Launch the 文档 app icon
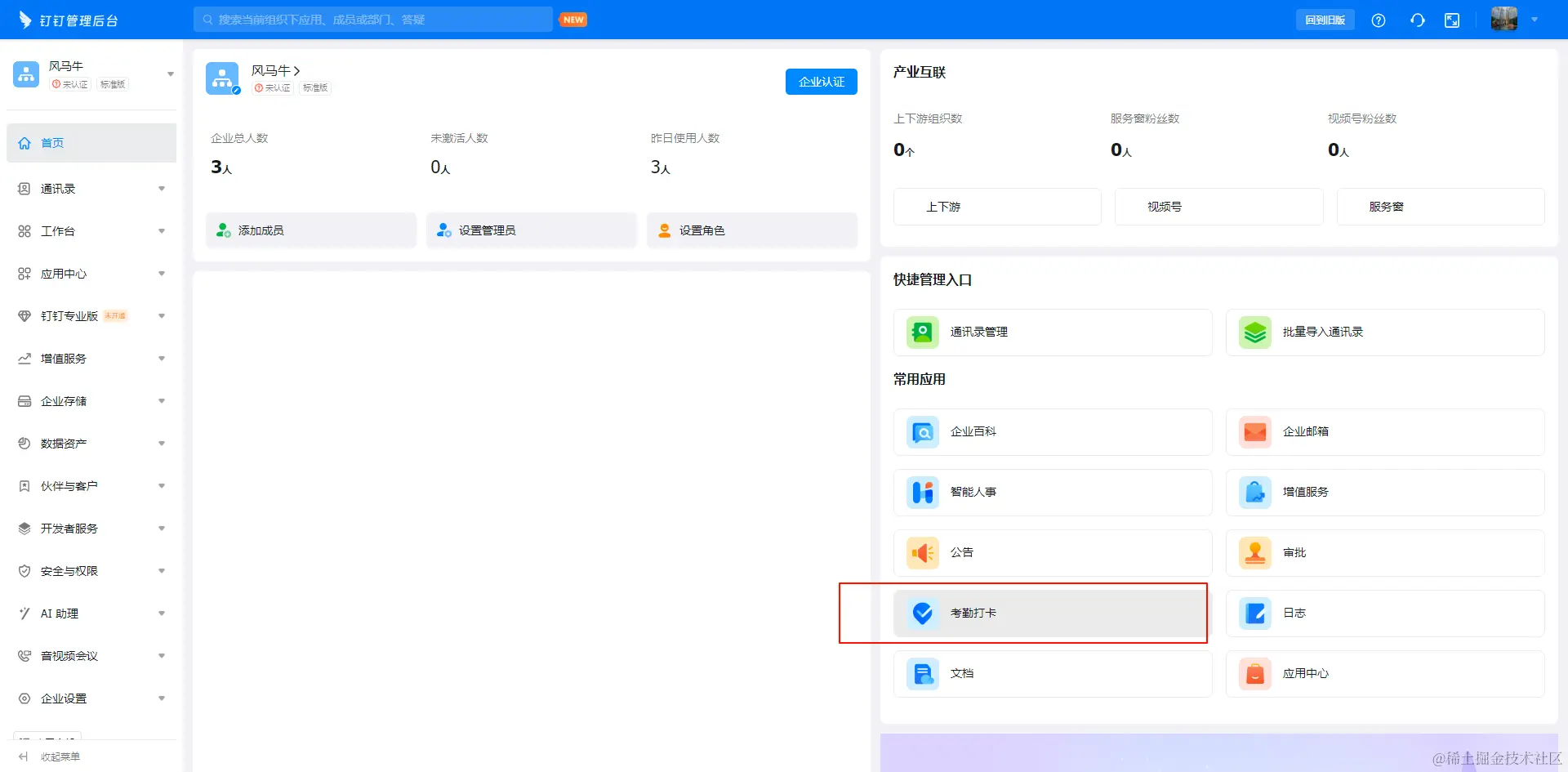Viewport: 1568px width, 772px height. coord(923,674)
